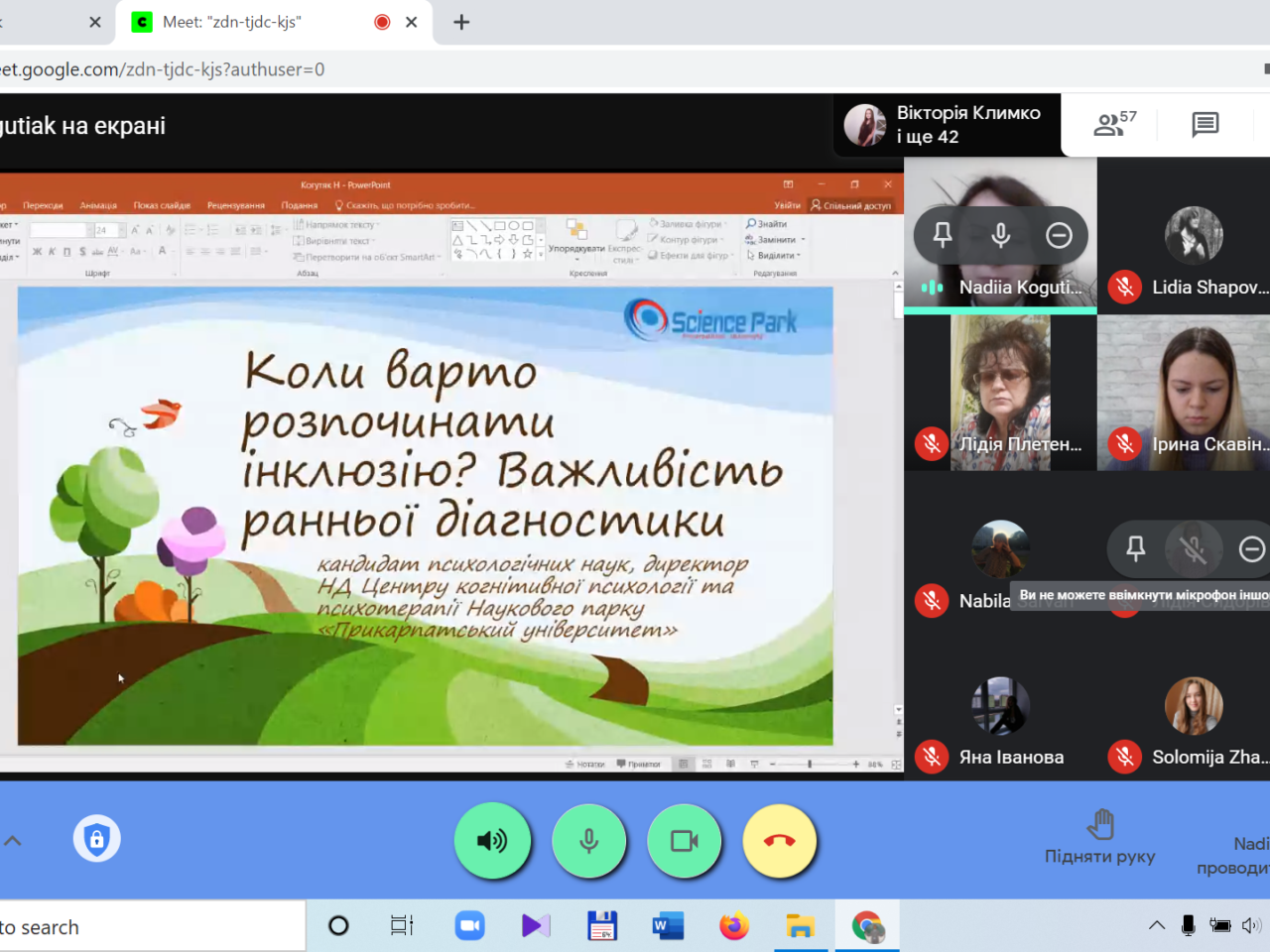The height and width of the screenshot is (952, 1270).
Task: Open the meeting chat panel
Action: tap(1205, 124)
